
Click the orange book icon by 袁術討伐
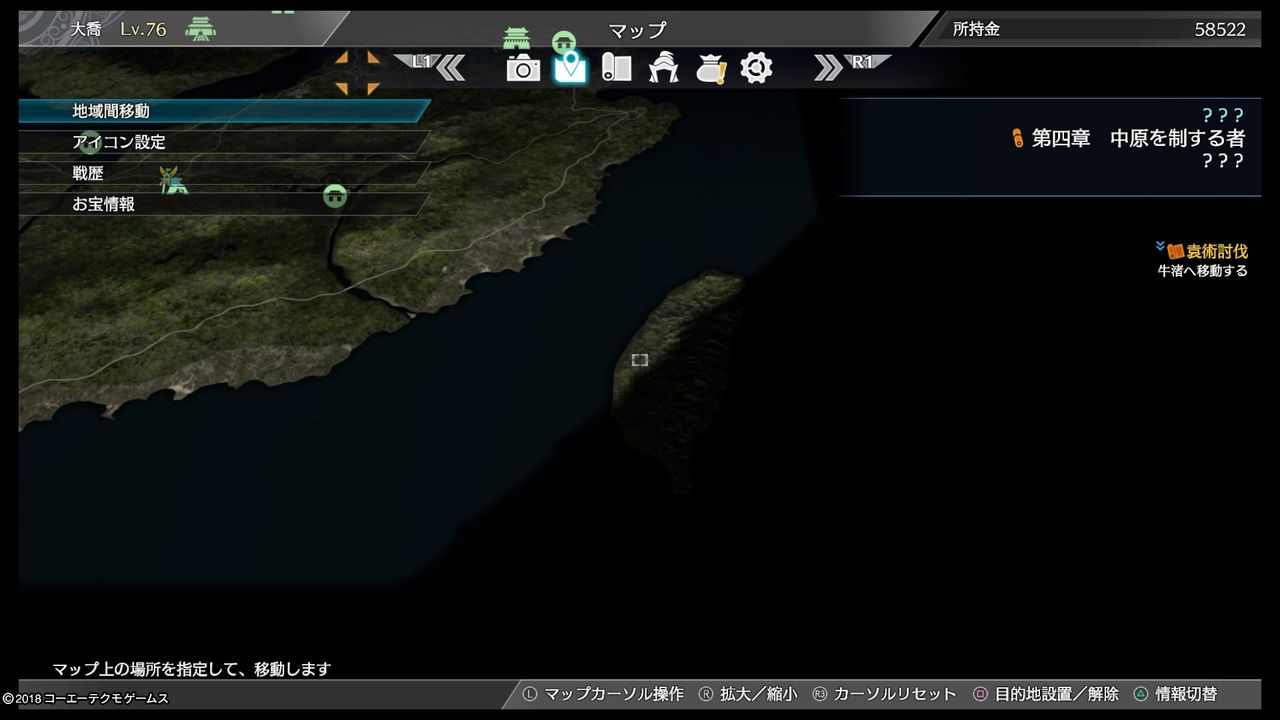point(1176,251)
